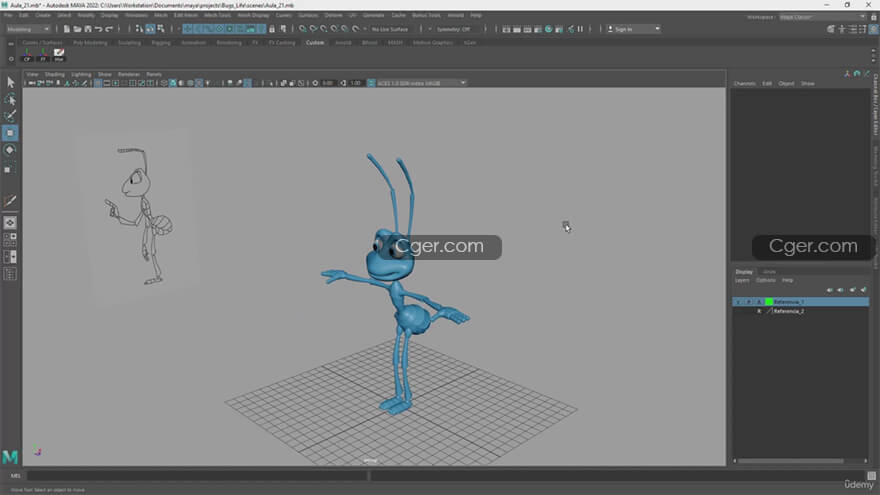The height and width of the screenshot is (495, 880).
Task: Open the ACES view transform dropdown
Action: click(x=421, y=83)
